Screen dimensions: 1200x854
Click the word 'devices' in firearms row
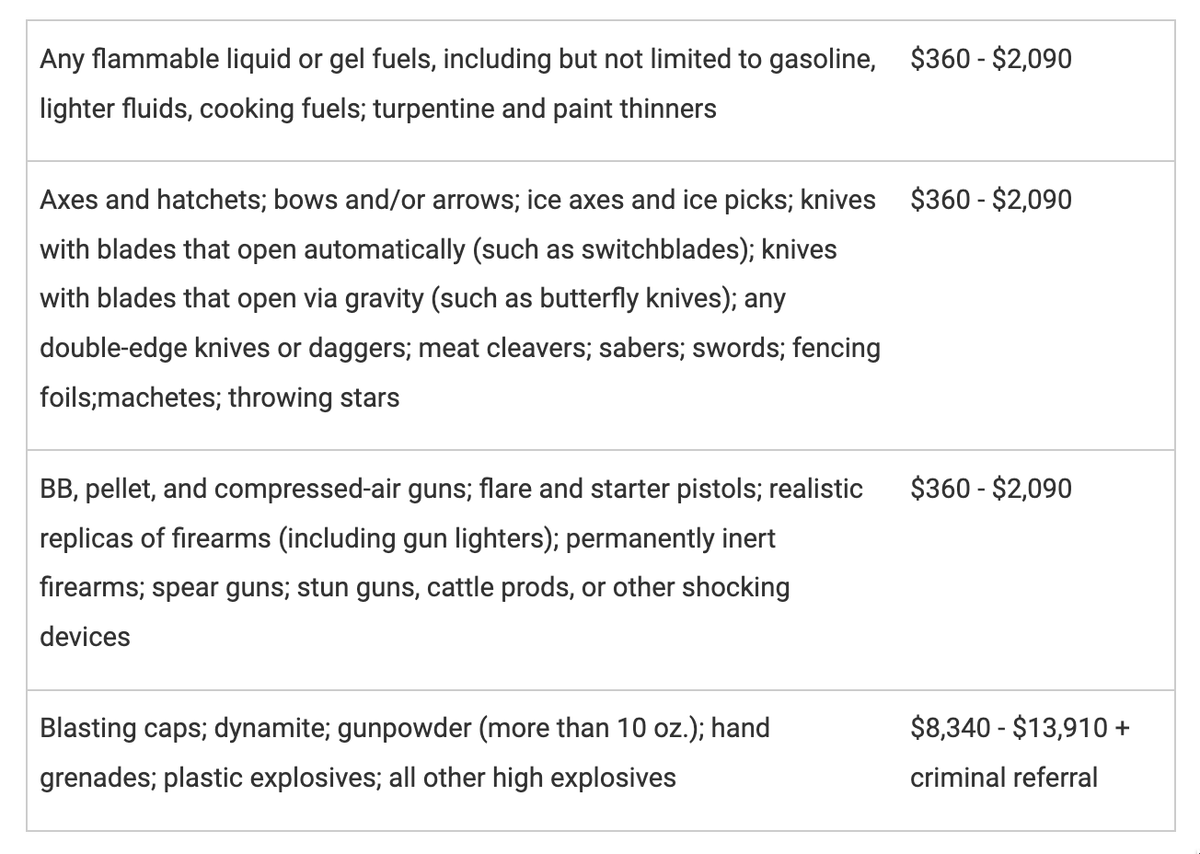85,637
